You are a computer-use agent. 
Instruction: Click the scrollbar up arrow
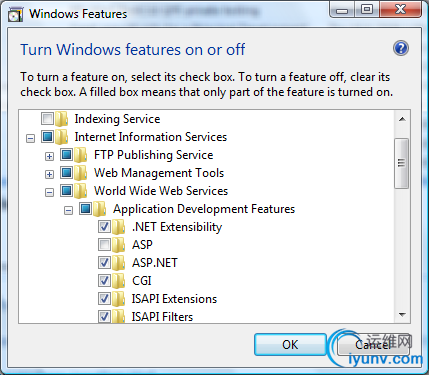point(402,119)
